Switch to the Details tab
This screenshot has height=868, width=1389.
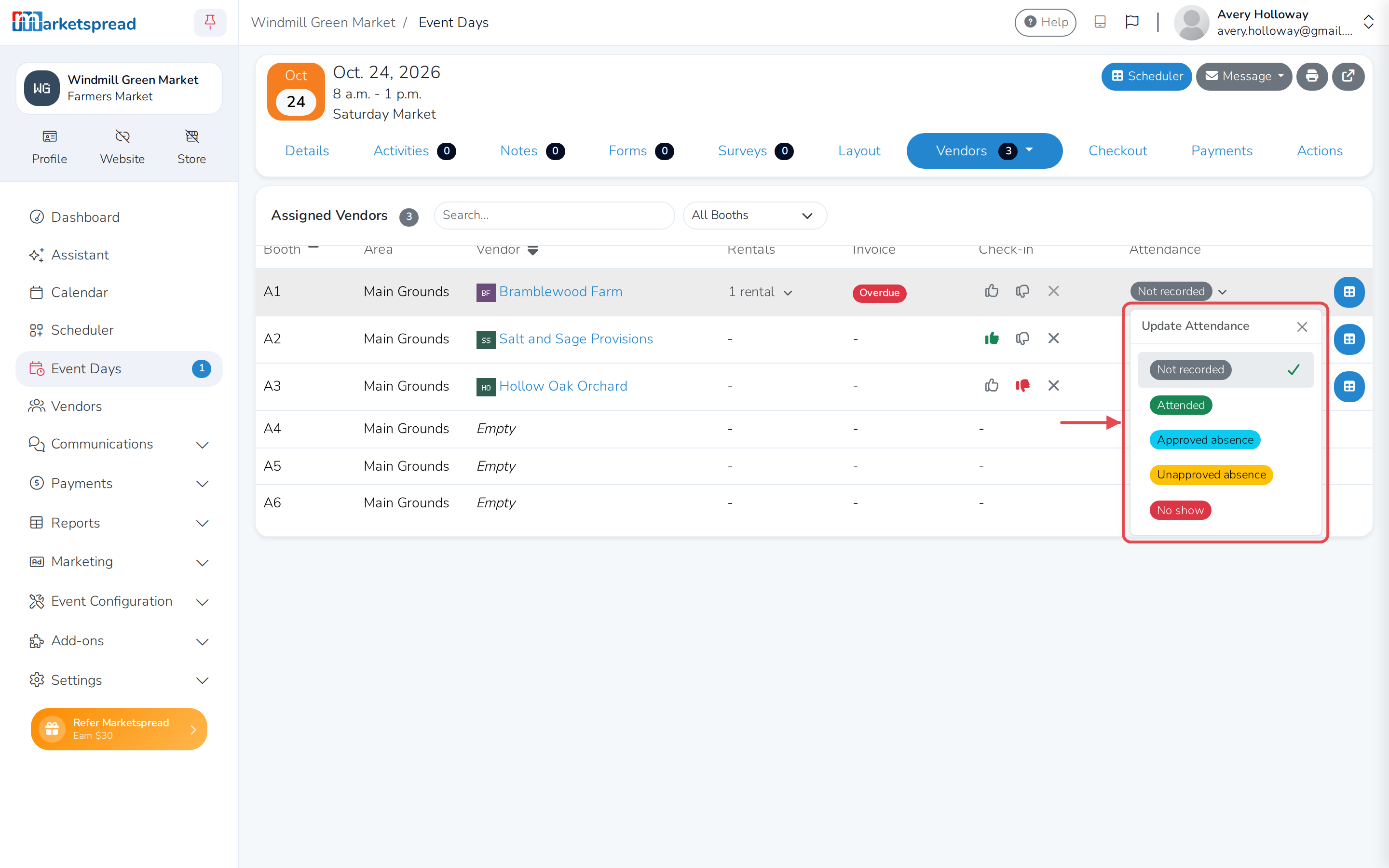307,150
